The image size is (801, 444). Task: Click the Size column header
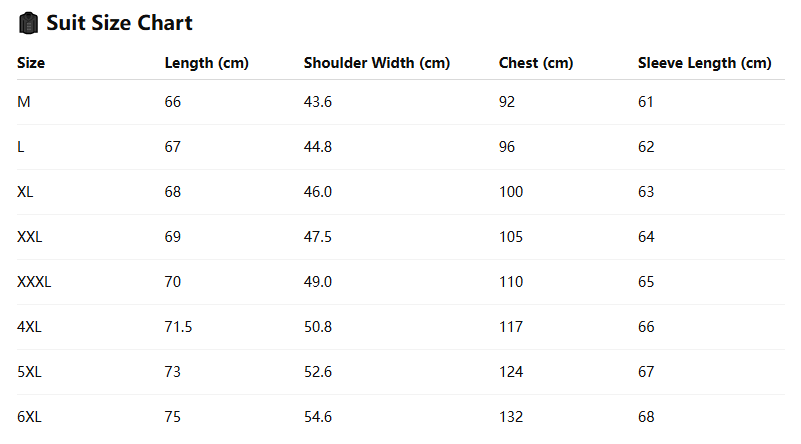pos(31,63)
